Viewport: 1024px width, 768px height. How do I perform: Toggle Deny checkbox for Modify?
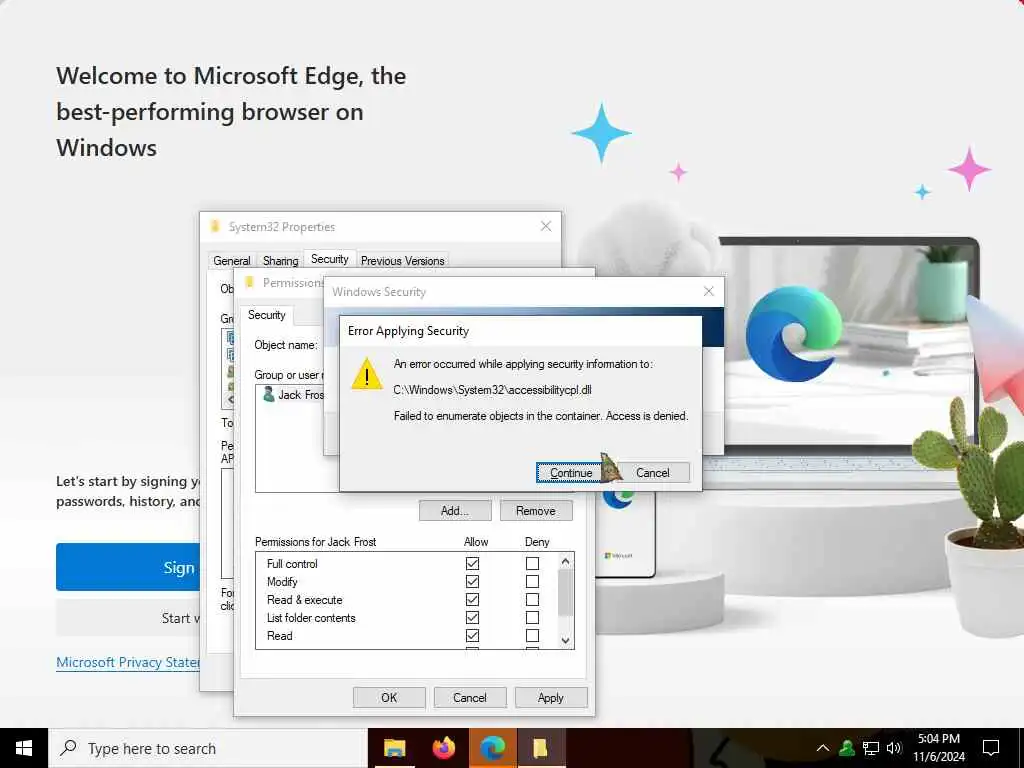tap(532, 581)
